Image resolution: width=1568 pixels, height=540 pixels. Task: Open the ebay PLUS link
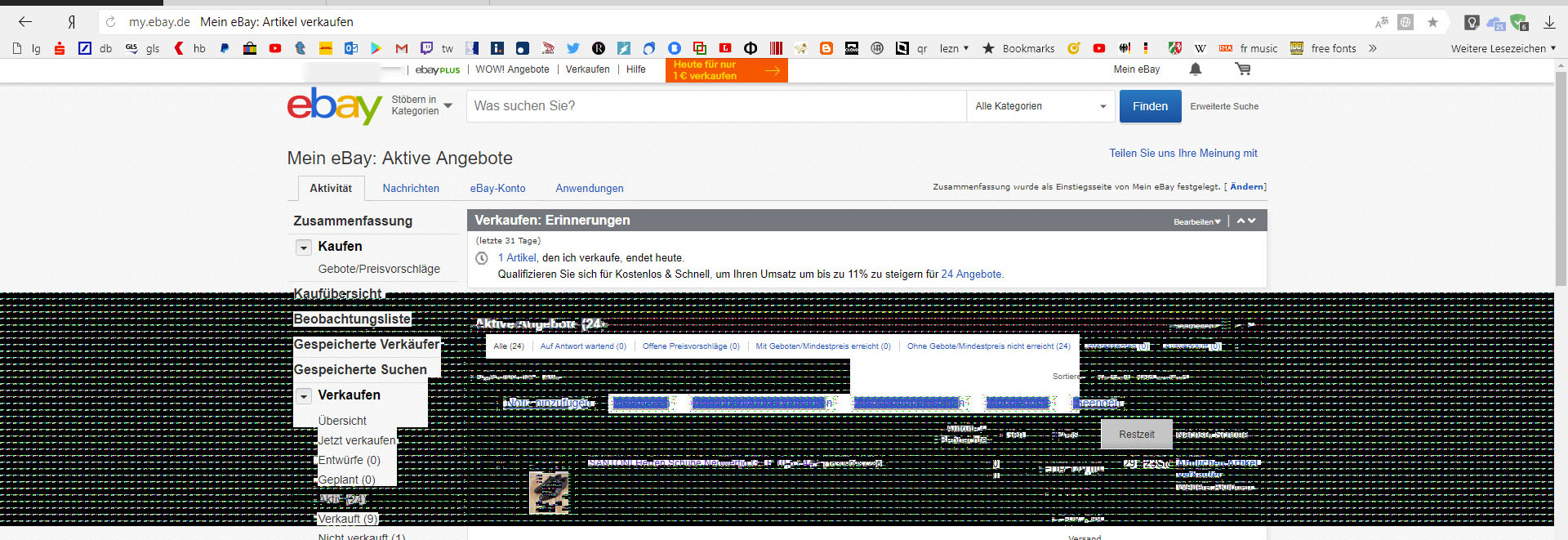[438, 69]
